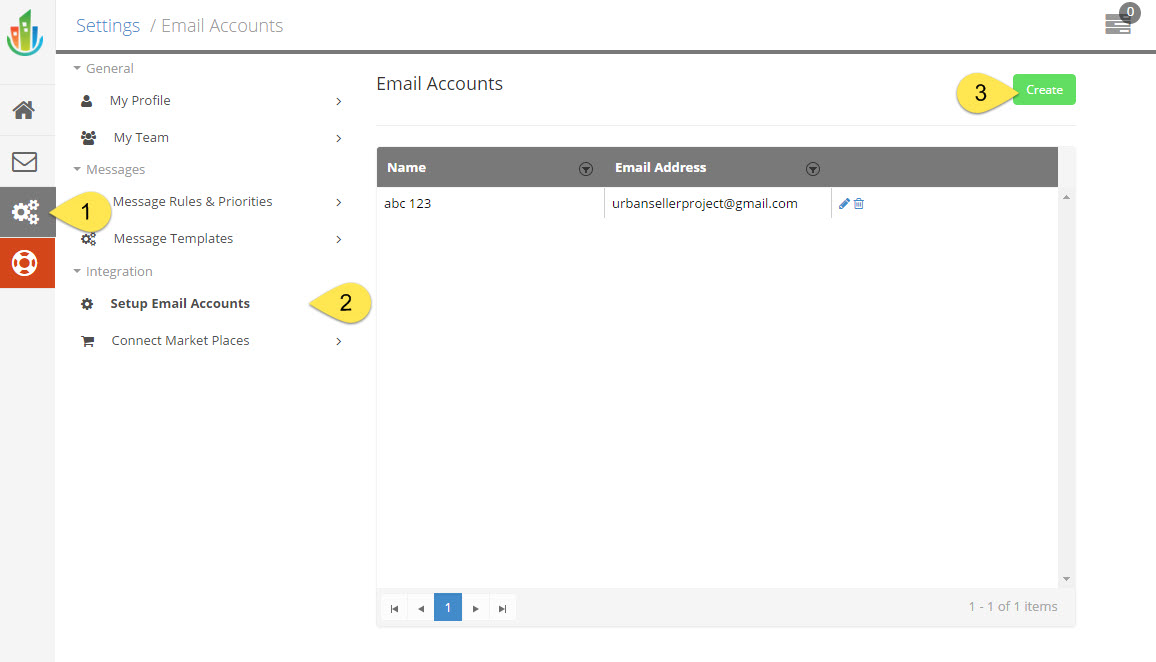Click the app logo at top left
The width and height of the screenshot is (1156, 662).
26,32
